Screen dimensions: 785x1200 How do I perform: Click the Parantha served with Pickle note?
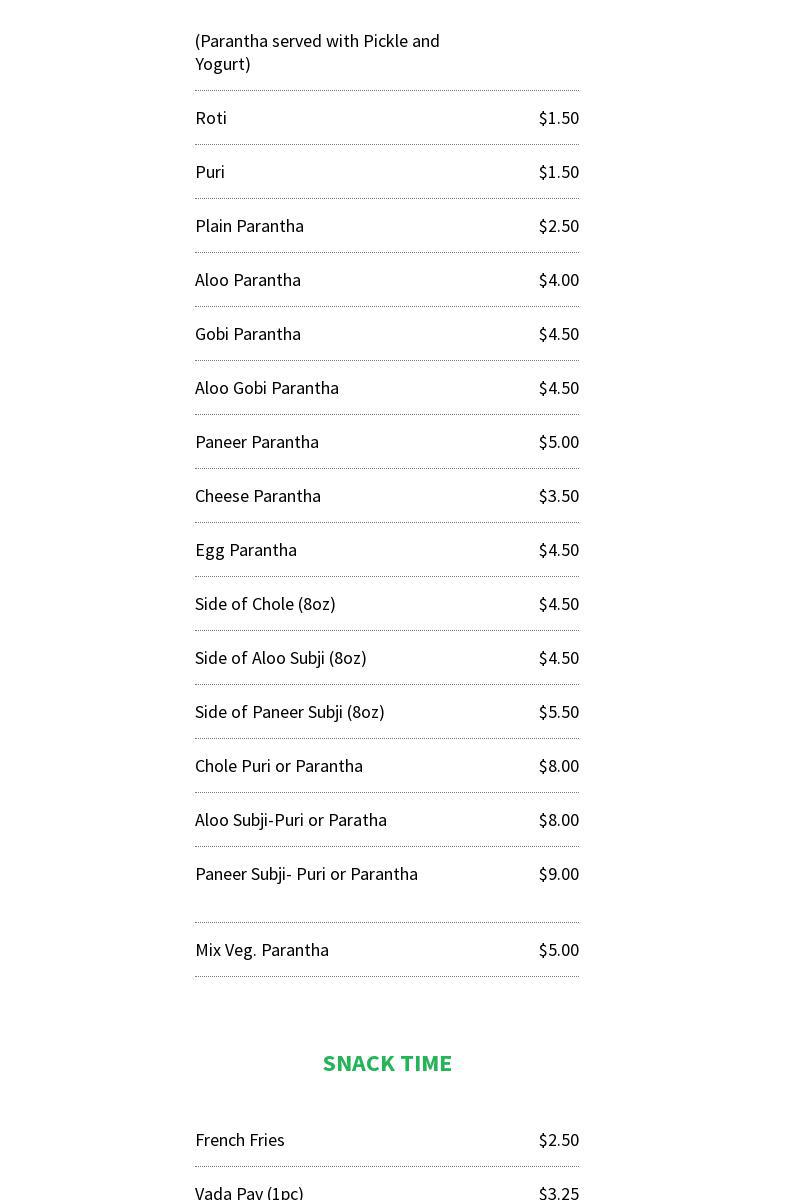[317, 52]
